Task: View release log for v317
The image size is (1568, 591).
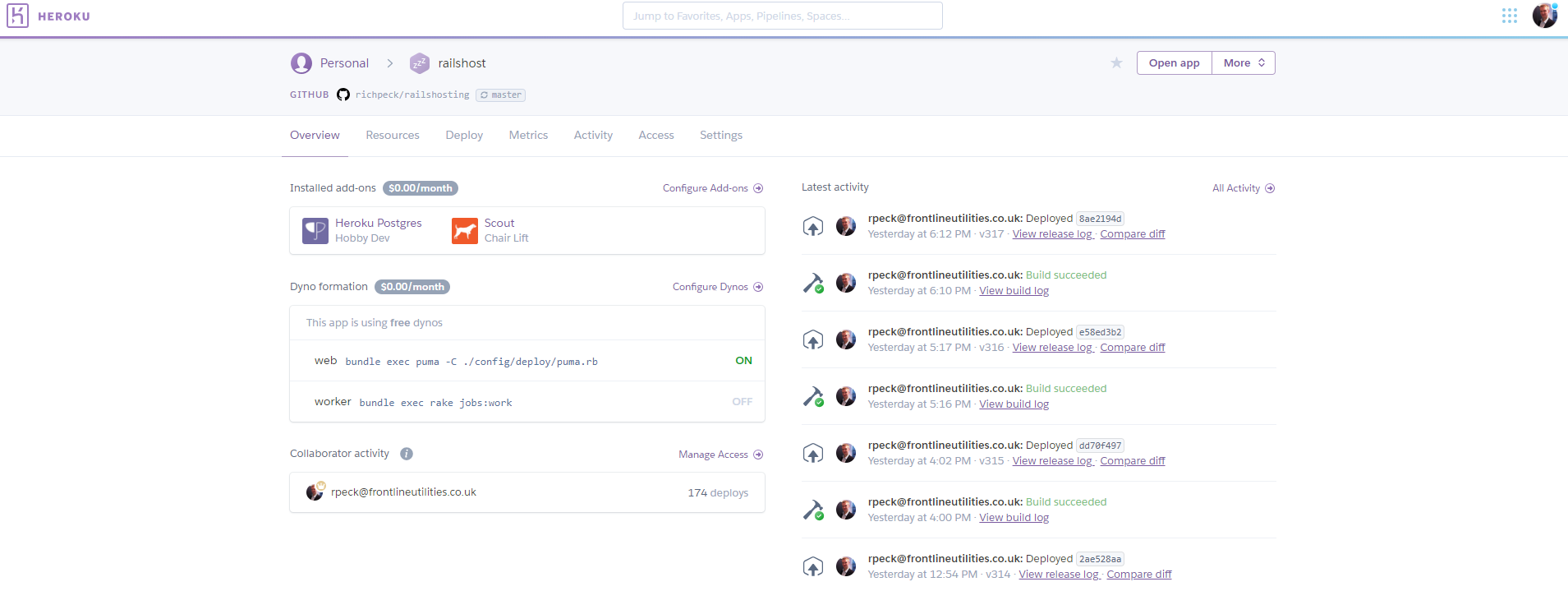Action: click(1053, 234)
